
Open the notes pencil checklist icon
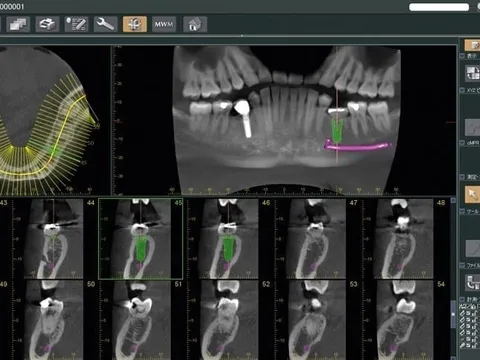(x=76, y=24)
